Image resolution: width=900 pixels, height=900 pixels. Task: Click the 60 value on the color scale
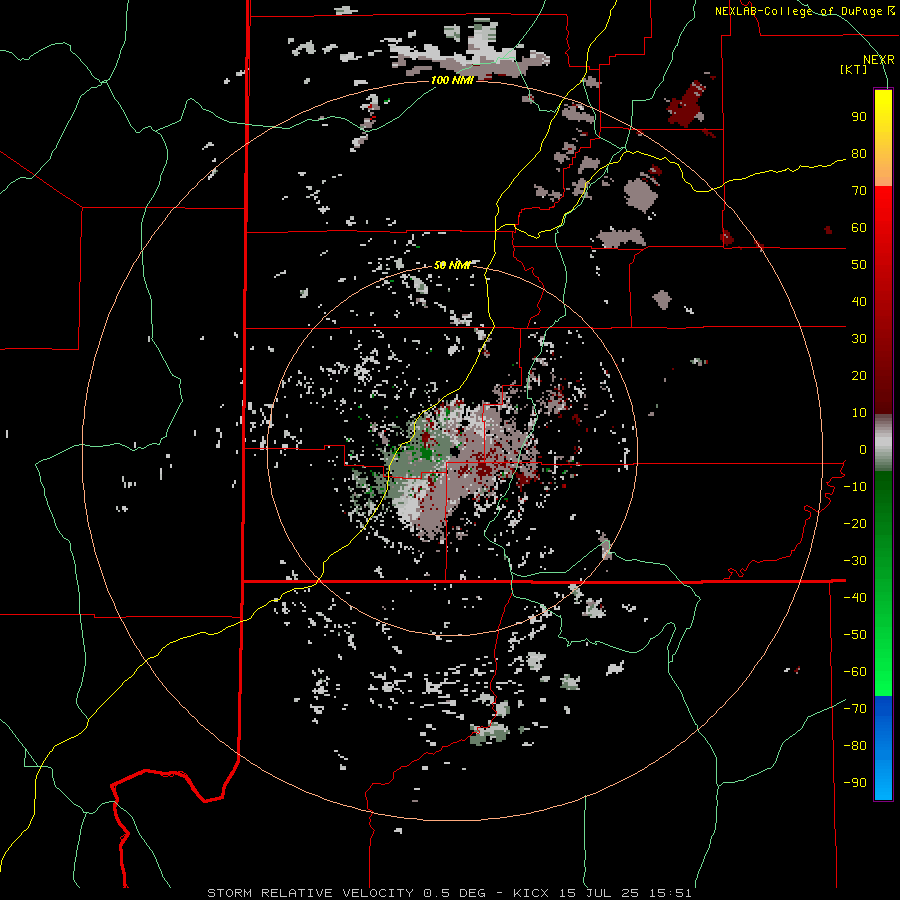click(x=859, y=228)
